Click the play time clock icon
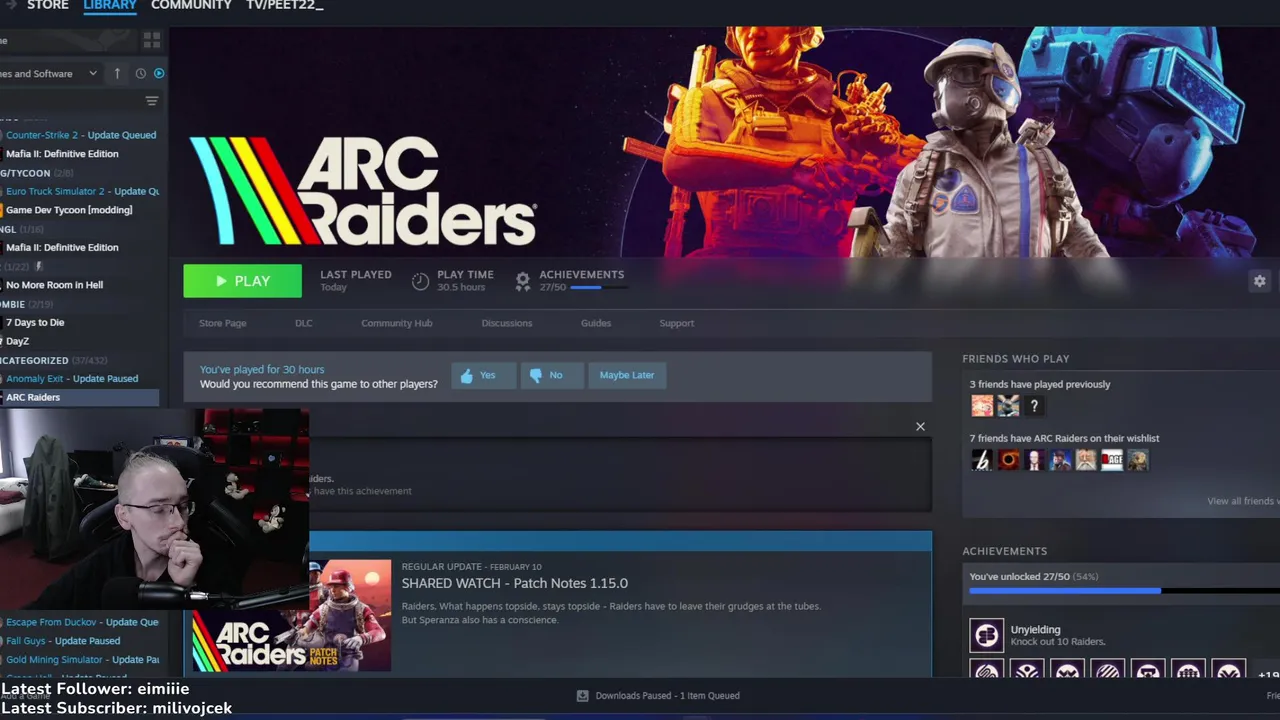1280x720 pixels. pos(420,281)
